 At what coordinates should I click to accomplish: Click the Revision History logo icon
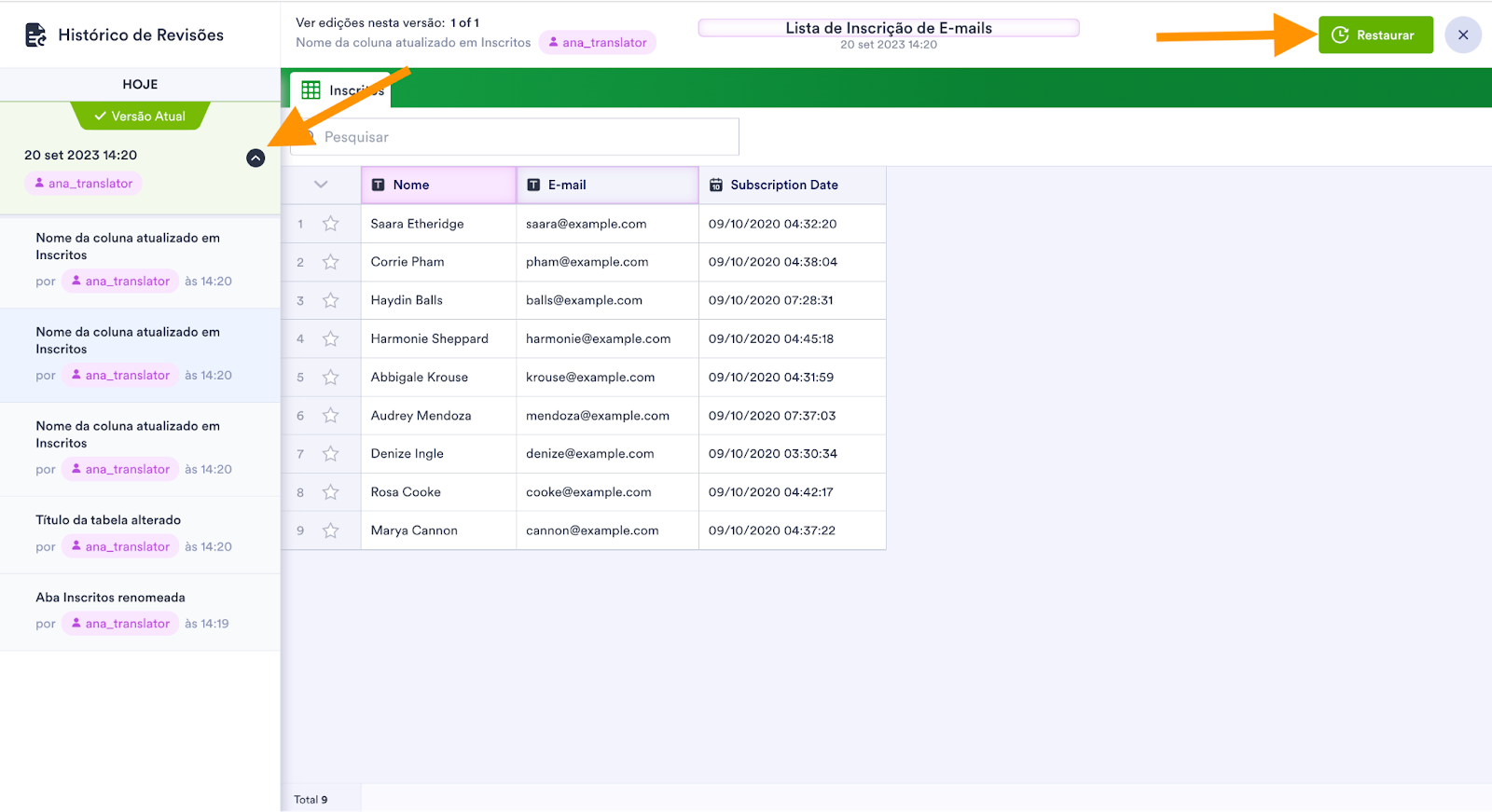tap(35, 35)
